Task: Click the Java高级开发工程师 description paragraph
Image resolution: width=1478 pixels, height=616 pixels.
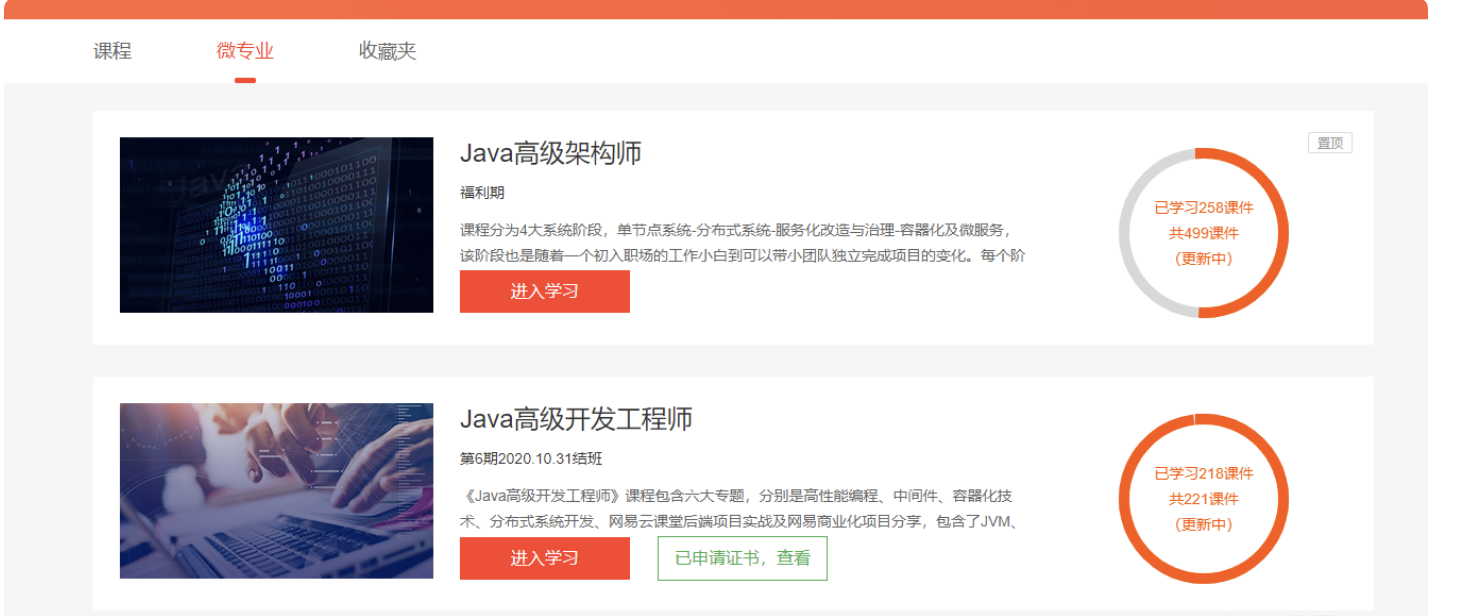Action: pos(741,508)
